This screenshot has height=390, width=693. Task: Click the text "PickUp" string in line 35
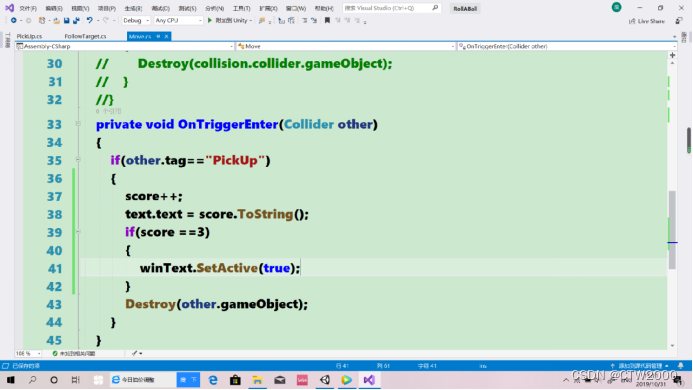[x=235, y=160]
